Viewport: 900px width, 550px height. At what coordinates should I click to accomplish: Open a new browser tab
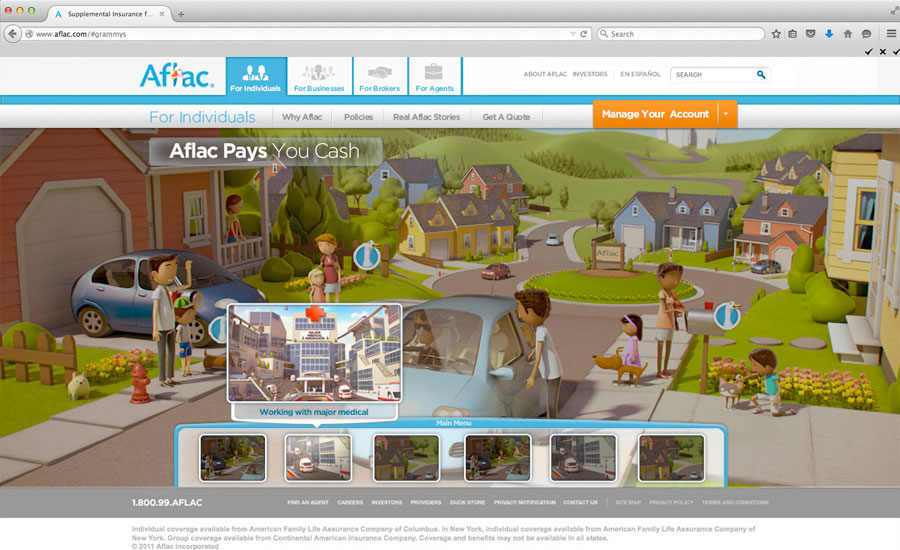point(181,14)
